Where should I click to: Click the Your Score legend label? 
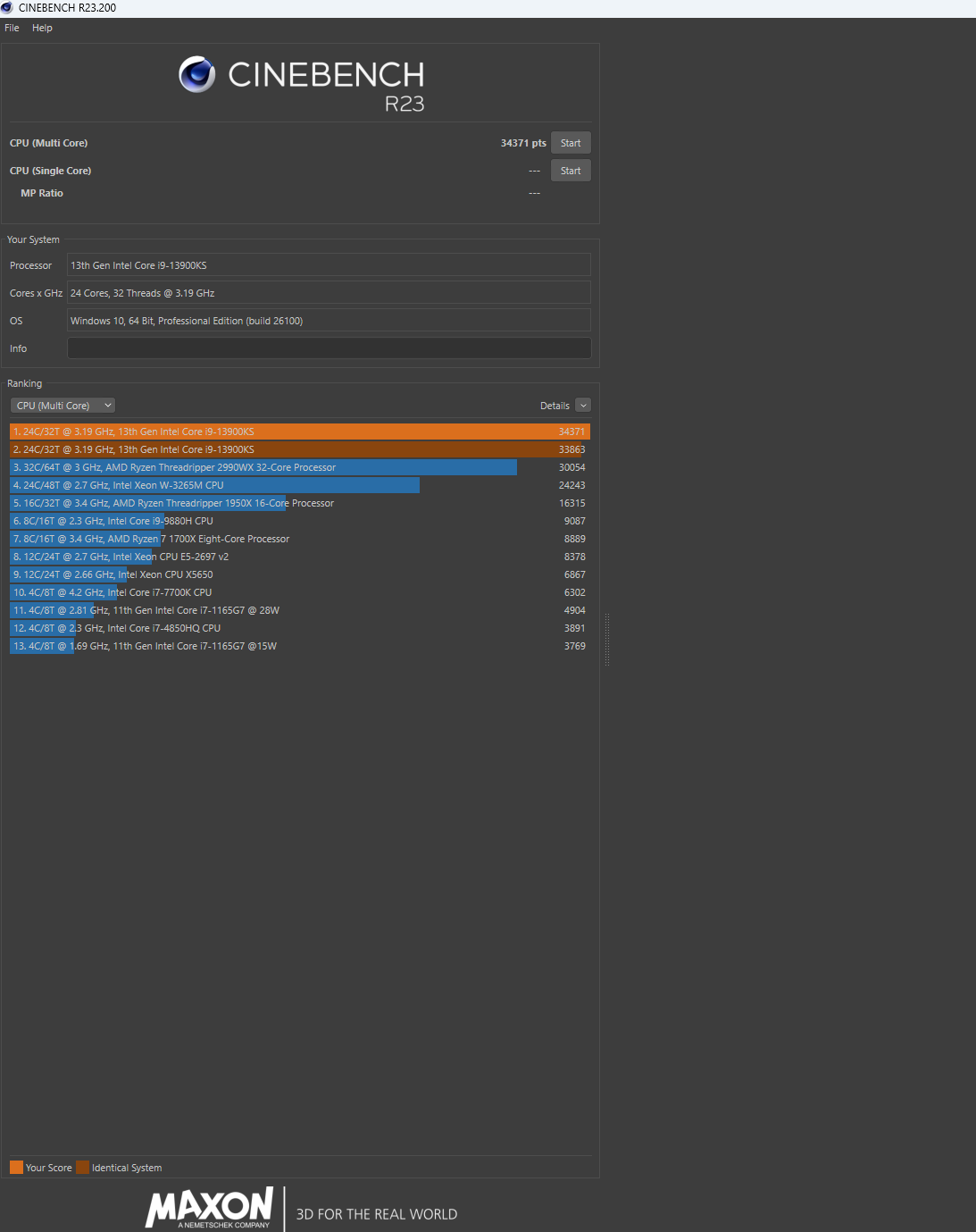(x=49, y=1168)
